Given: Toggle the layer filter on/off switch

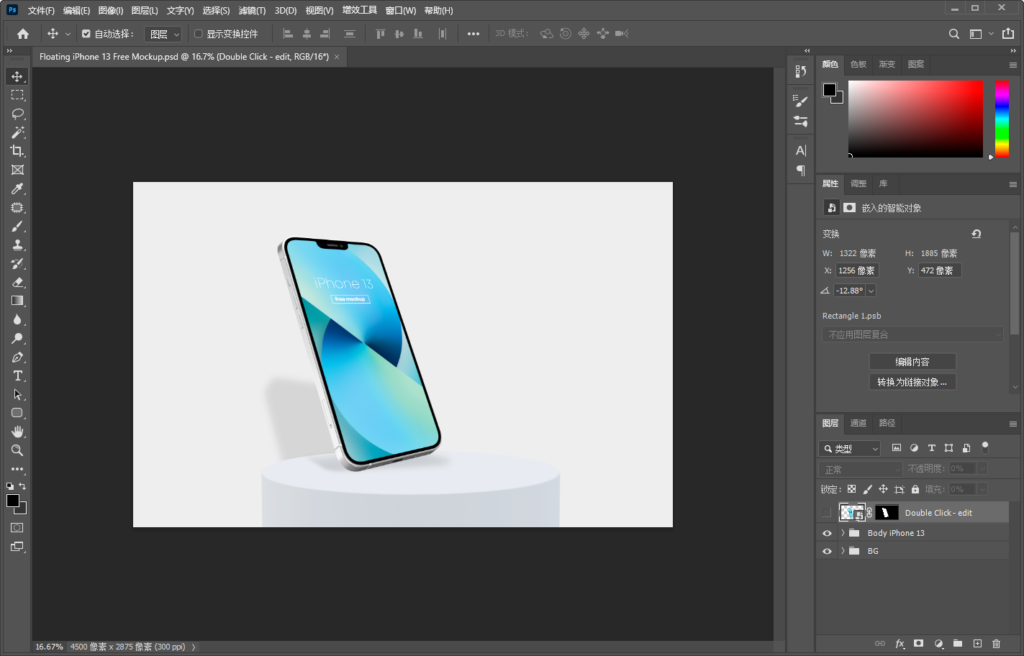Looking at the screenshot, I should (x=985, y=448).
